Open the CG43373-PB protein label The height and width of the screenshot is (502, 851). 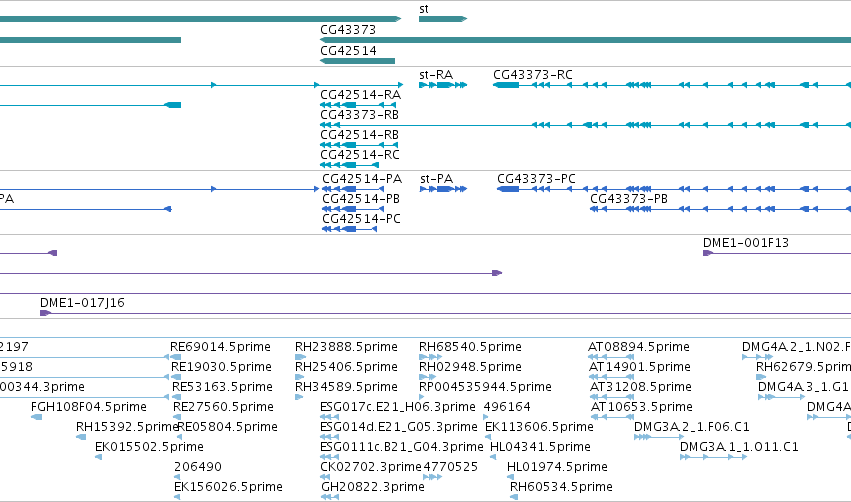click(629, 199)
